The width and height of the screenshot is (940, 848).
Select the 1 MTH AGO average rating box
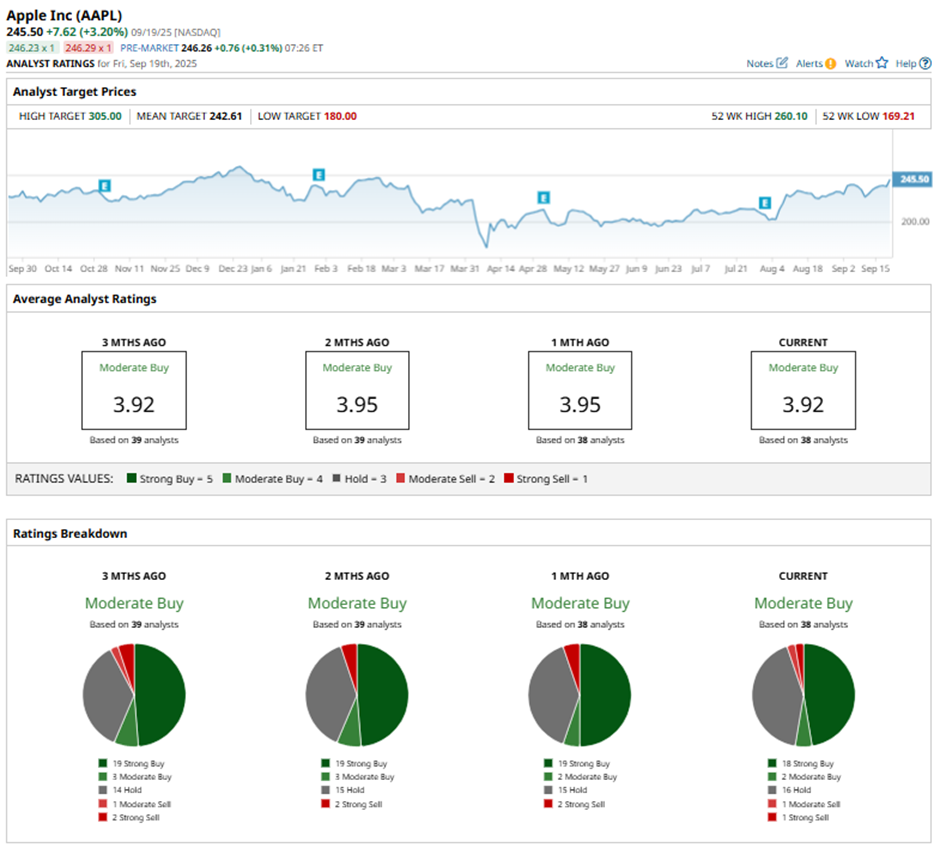[580, 389]
